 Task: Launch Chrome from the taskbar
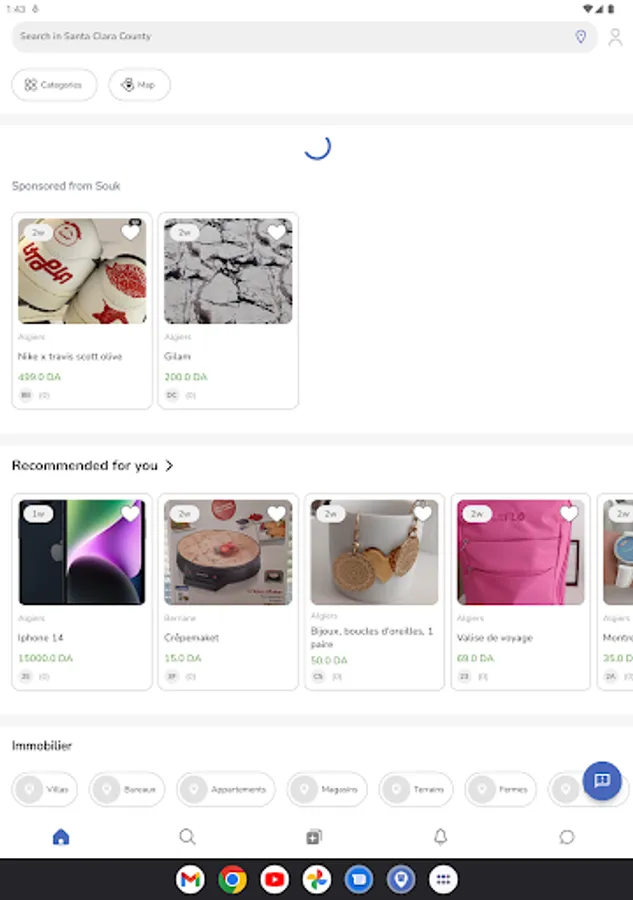coord(232,879)
